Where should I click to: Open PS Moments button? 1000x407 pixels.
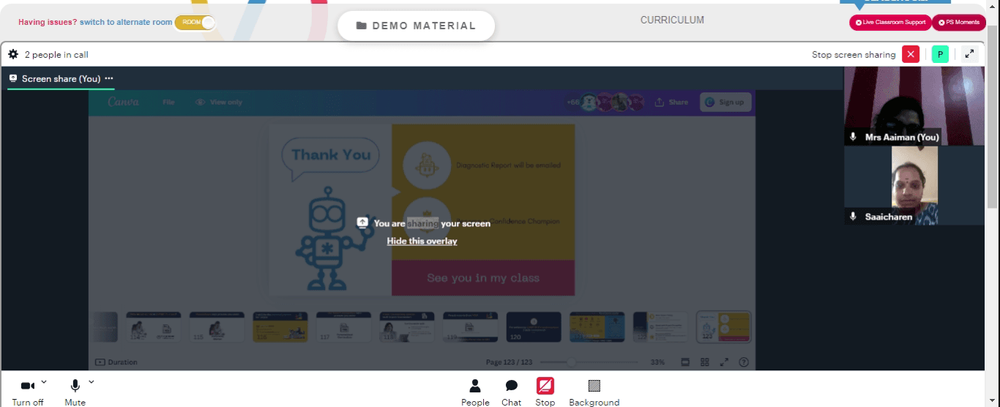coord(959,22)
